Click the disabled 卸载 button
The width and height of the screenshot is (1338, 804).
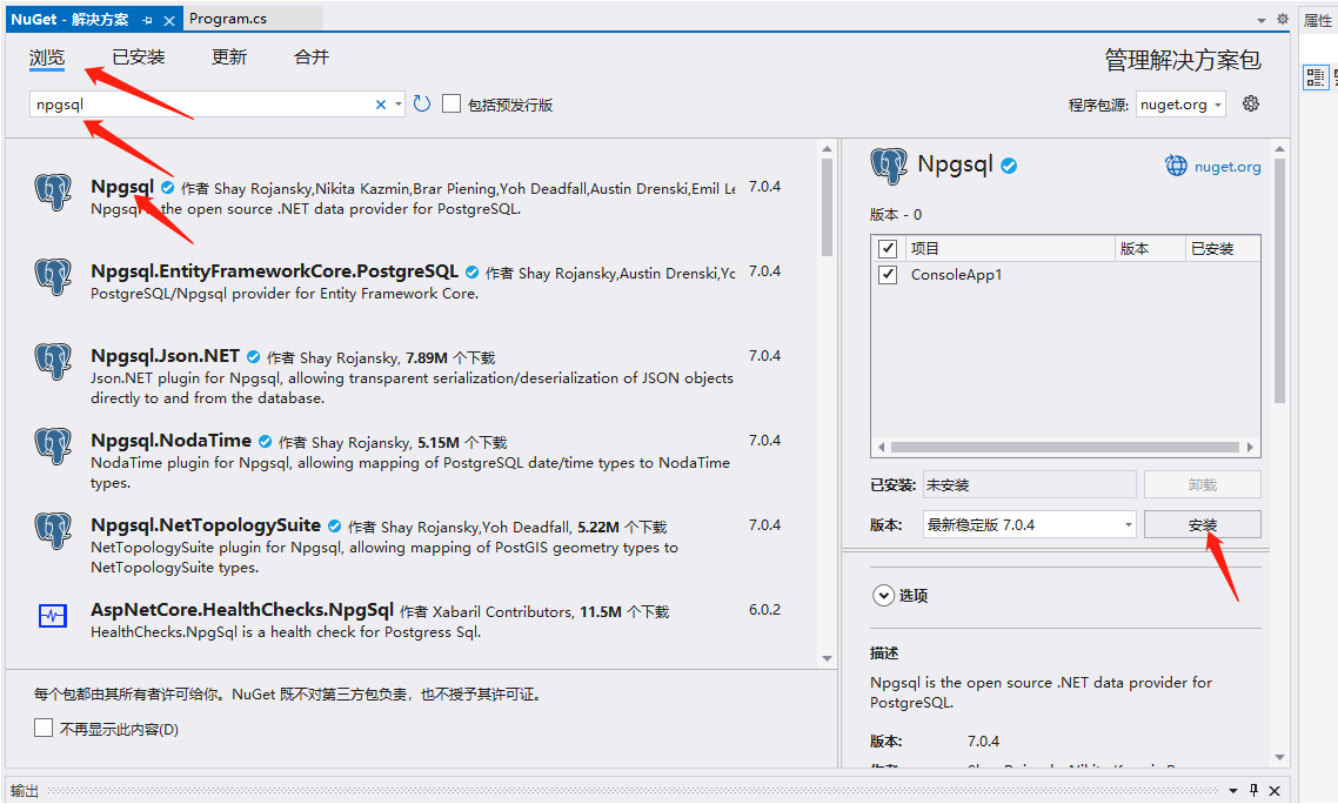coord(1202,485)
